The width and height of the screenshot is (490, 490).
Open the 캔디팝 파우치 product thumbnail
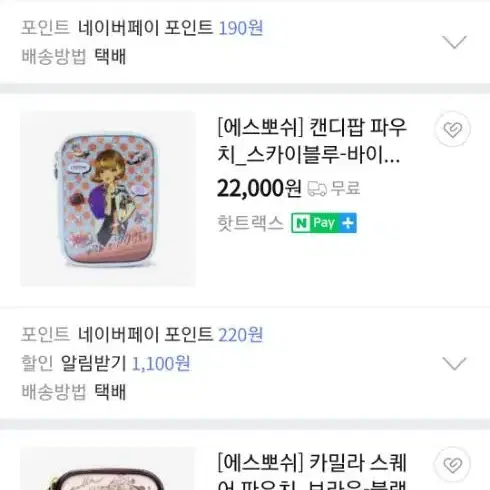tap(108, 199)
